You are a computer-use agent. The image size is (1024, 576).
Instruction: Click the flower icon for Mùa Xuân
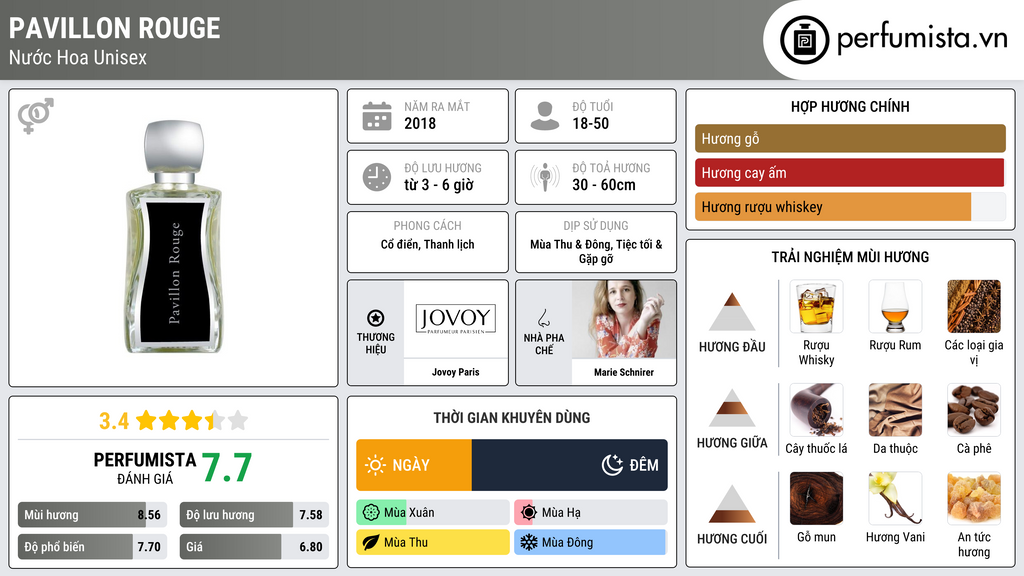(x=371, y=513)
